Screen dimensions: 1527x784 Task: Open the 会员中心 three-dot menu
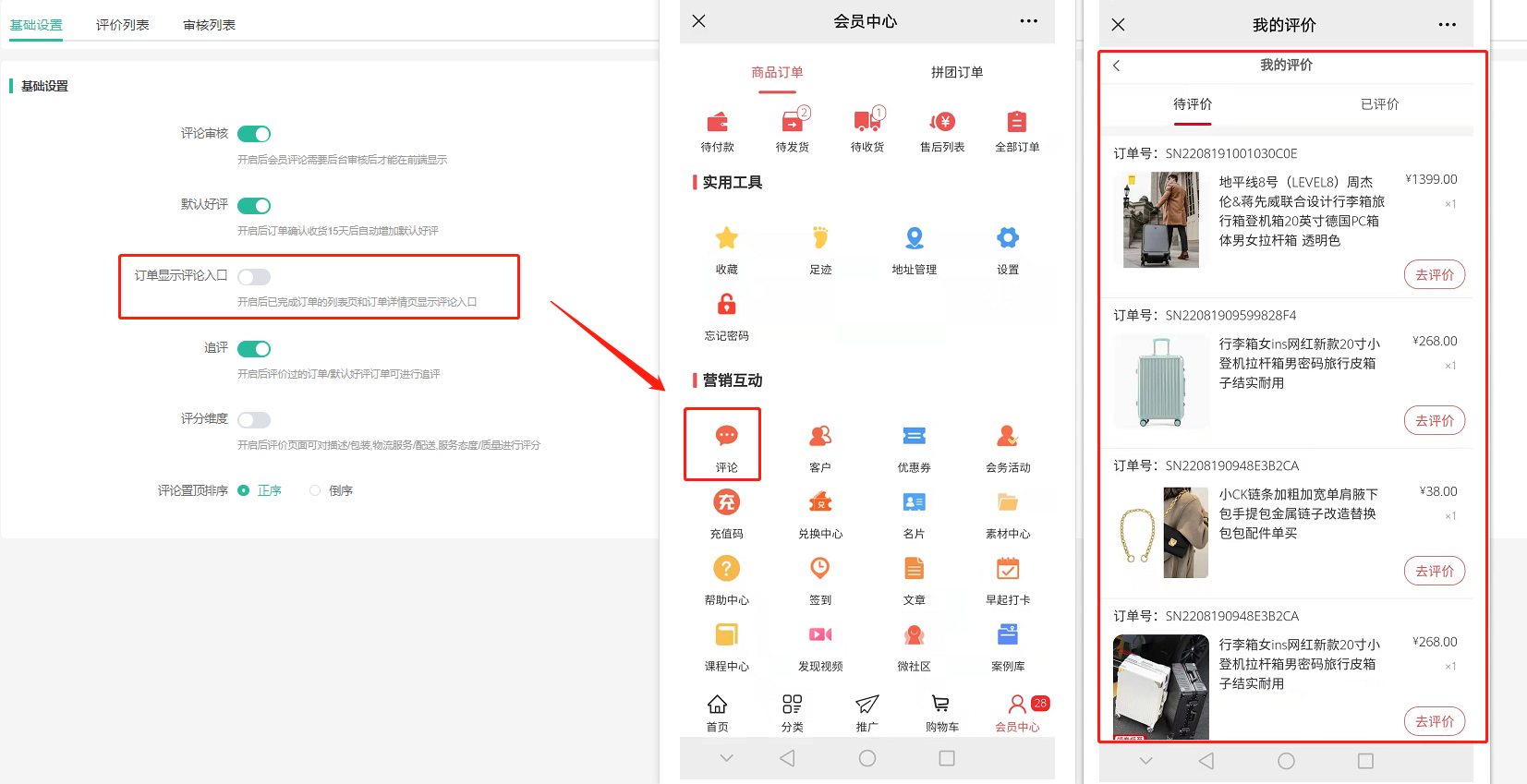[x=1028, y=21]
